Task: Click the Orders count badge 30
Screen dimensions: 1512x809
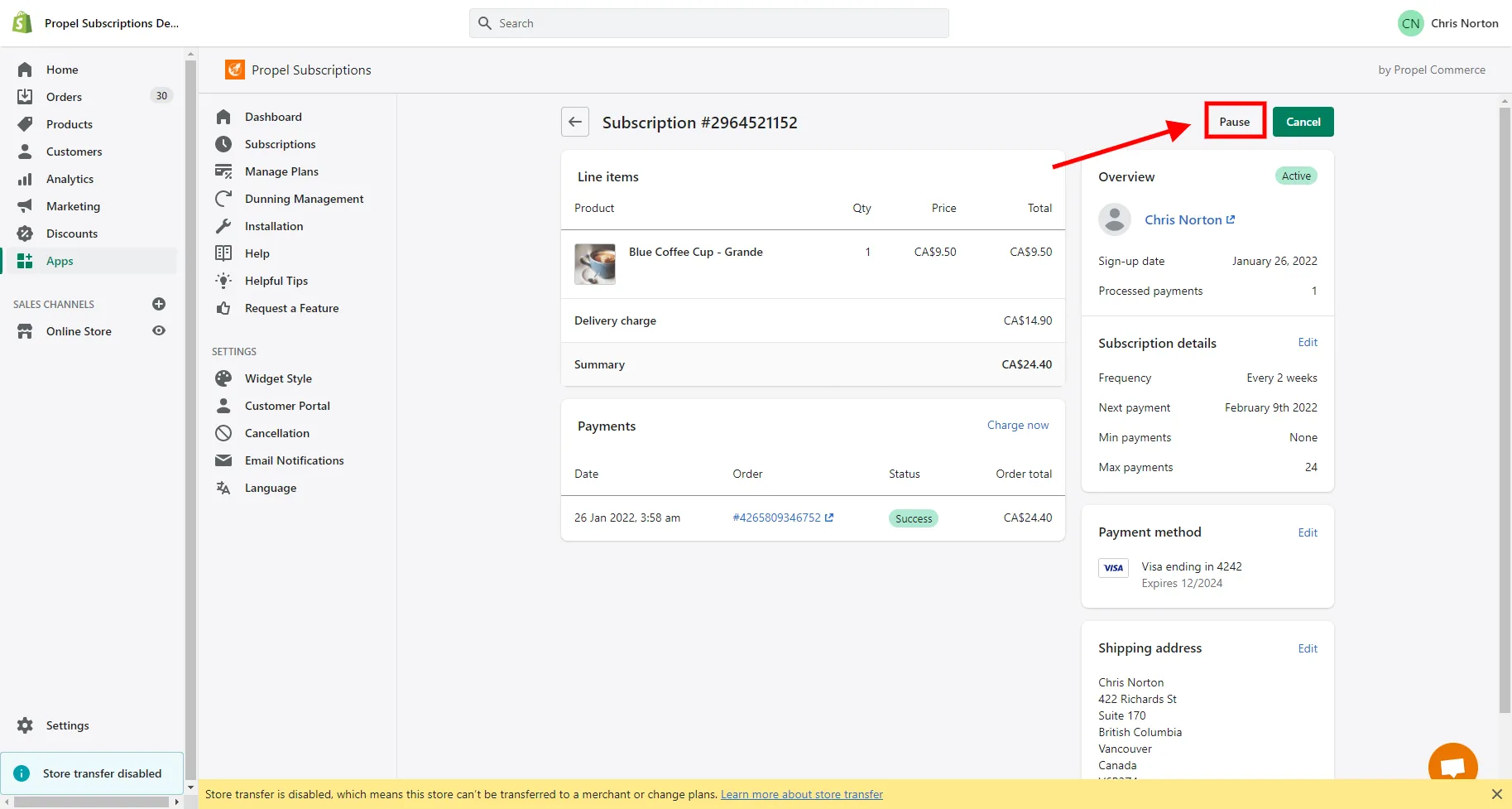Action: [161, 96]
